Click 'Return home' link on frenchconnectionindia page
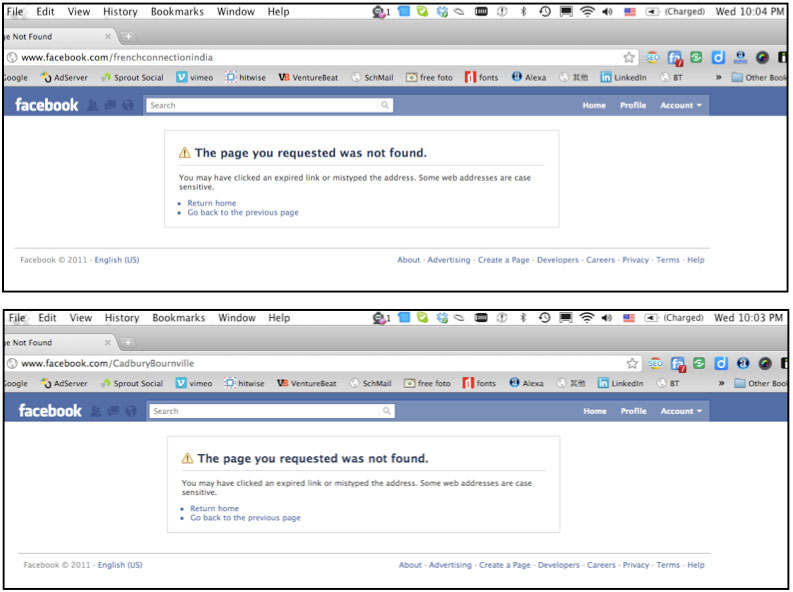This screenshot has width=793, height=592. (x=211, y=203)
